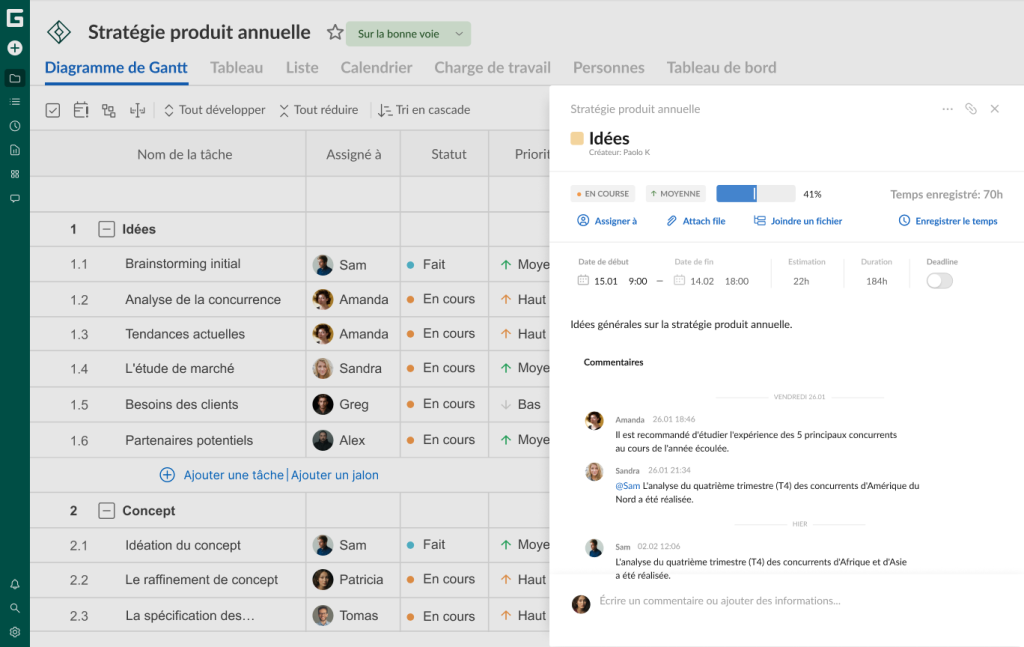Click Sam's avatar in the comments

click(594, 547)
